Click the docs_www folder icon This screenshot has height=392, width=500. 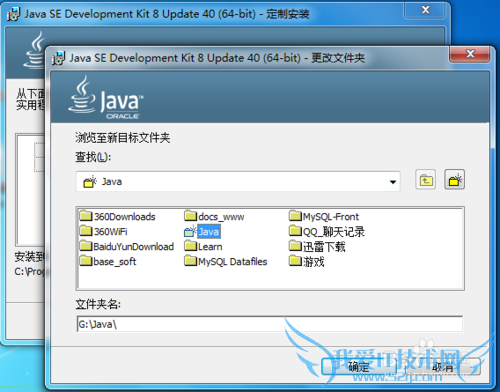pos(191,216)
